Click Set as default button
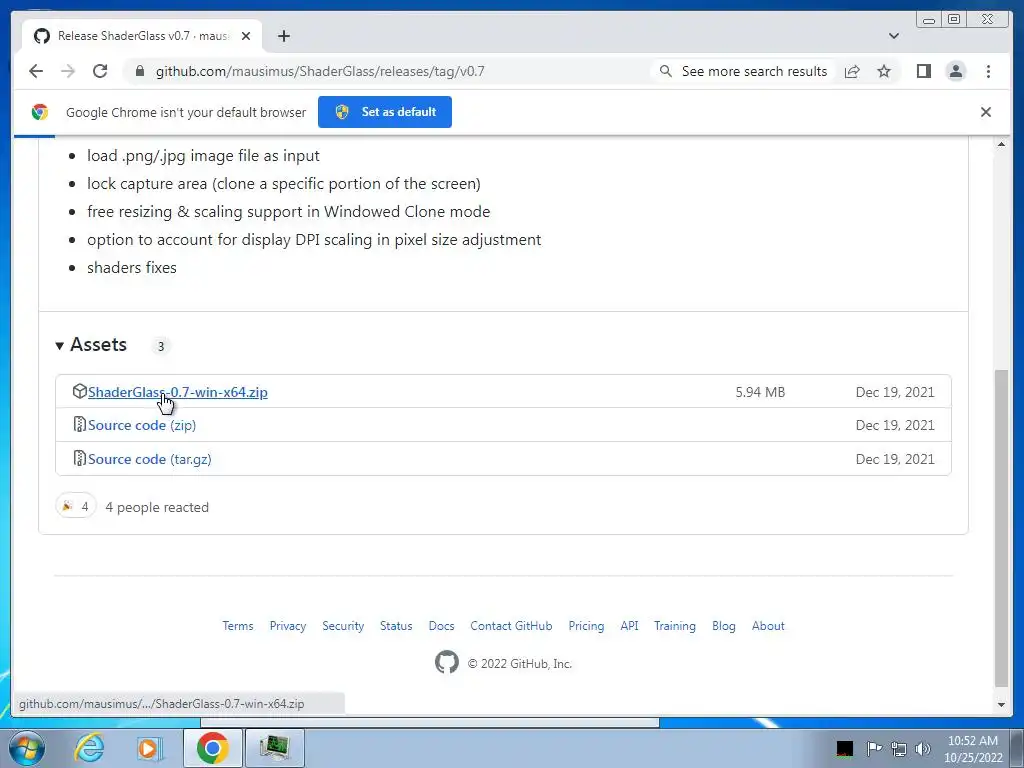Image resolution: width=1024 pixels, height=768 pixels. [385, 112]
